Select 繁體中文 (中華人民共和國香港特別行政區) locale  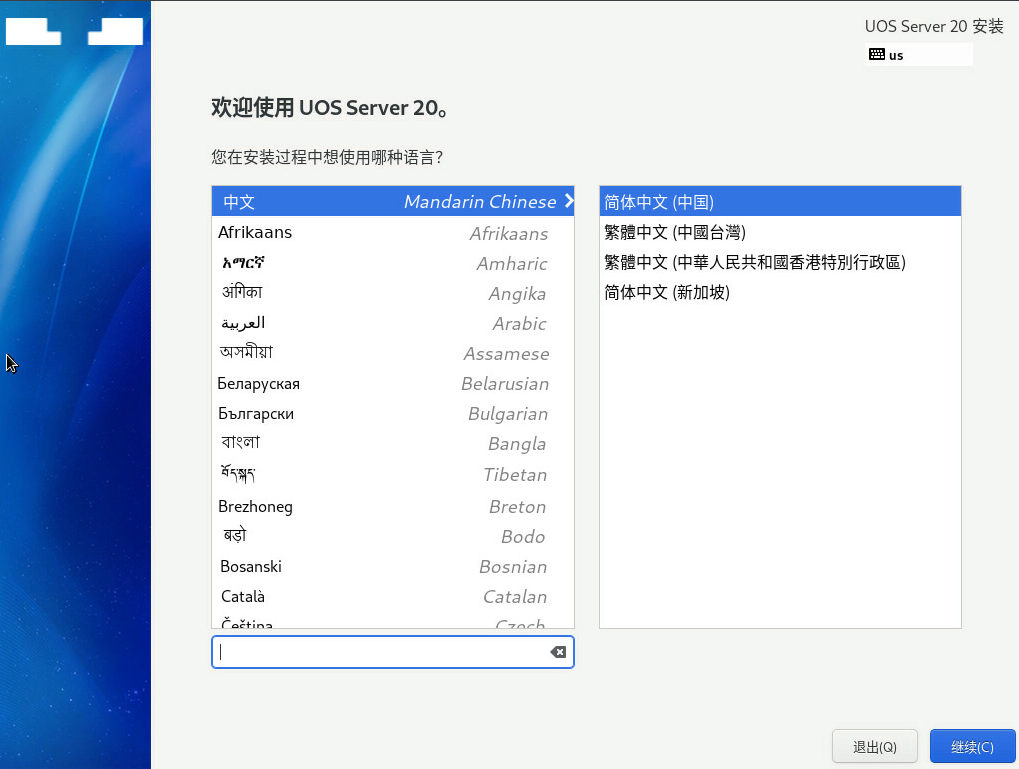click(x=780, y=262)
